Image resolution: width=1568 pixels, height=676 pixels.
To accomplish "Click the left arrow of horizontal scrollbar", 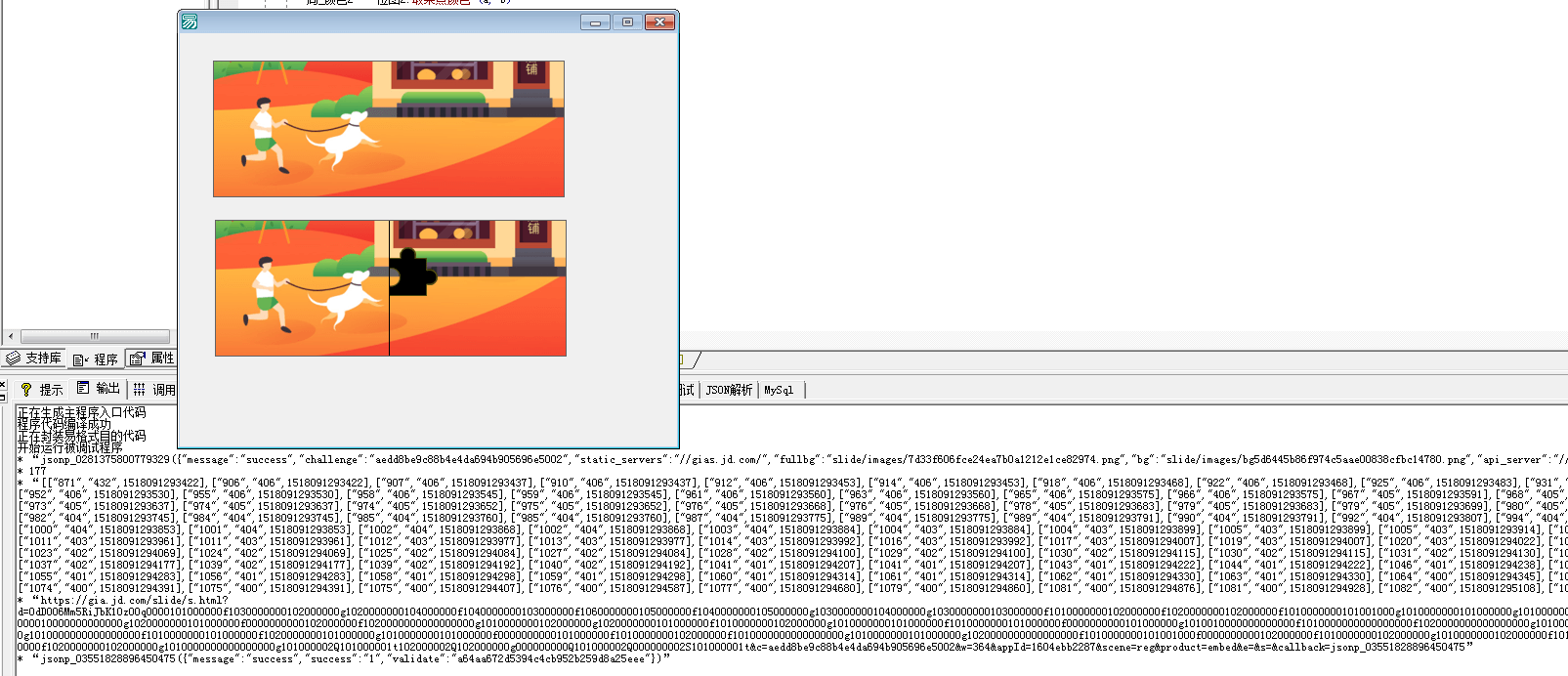I will tap(10, 336).
